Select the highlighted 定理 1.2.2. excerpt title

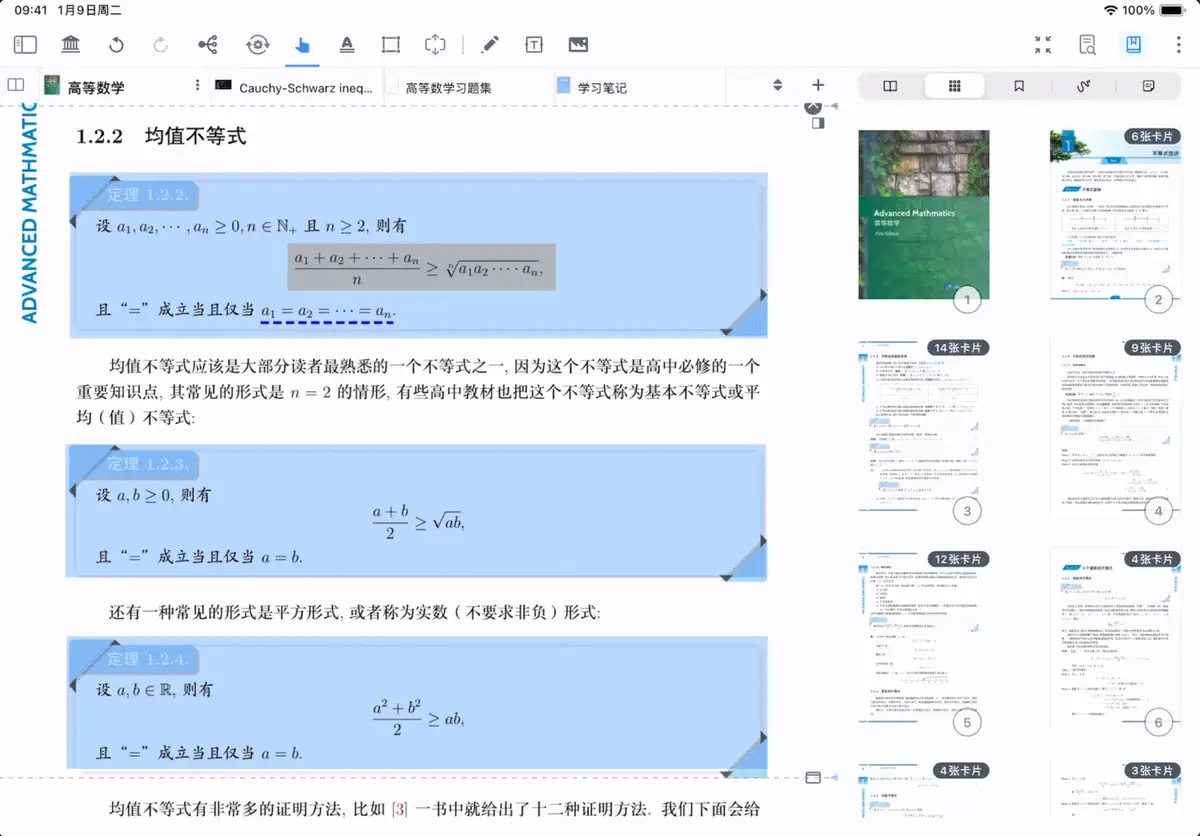147,195
